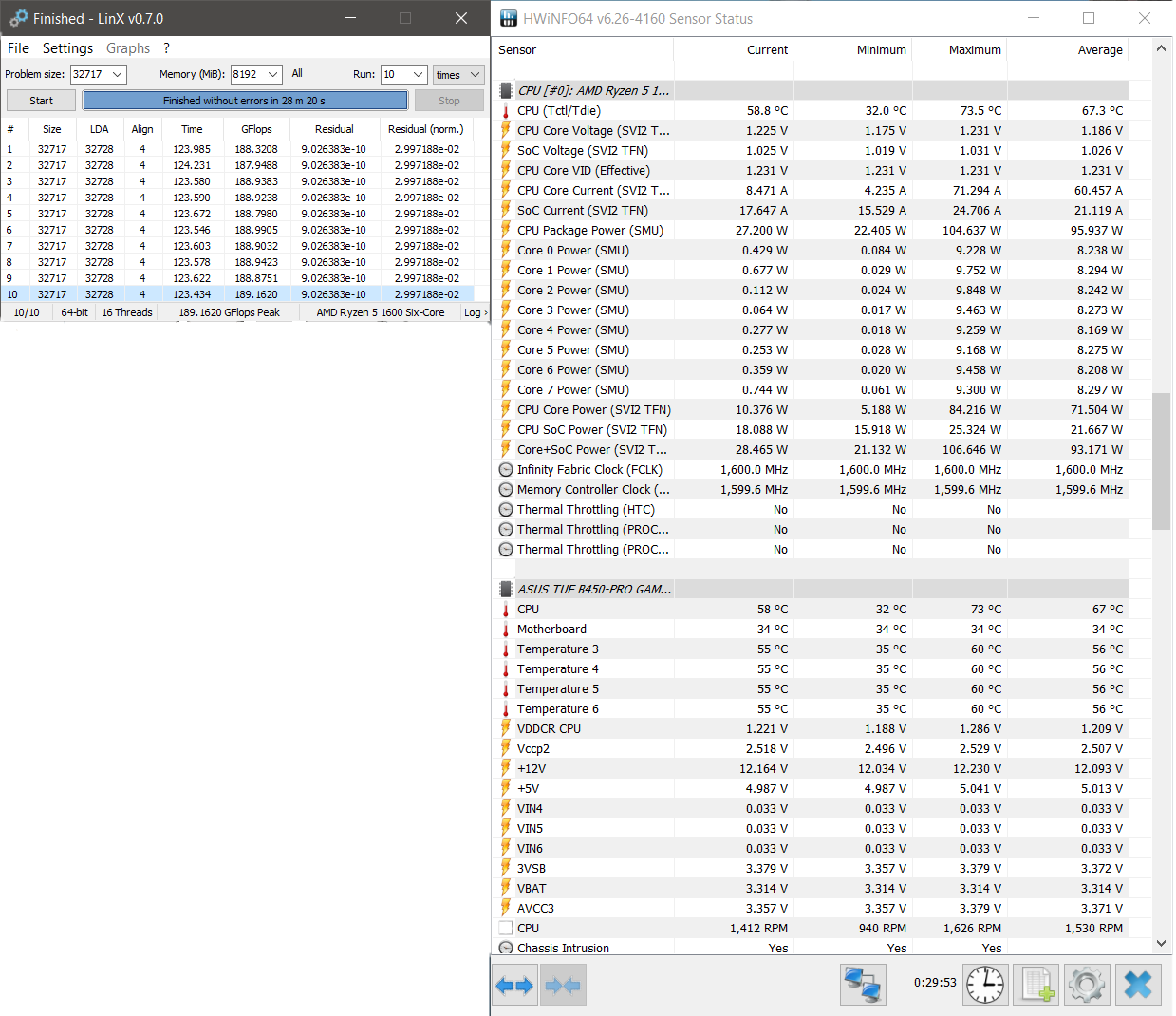Image resolution: width=1176 pixels, height=1016 pixels.
Task: Click lightning icon of Core 0 Power (SMU)
Action: (x=506, y=251)
